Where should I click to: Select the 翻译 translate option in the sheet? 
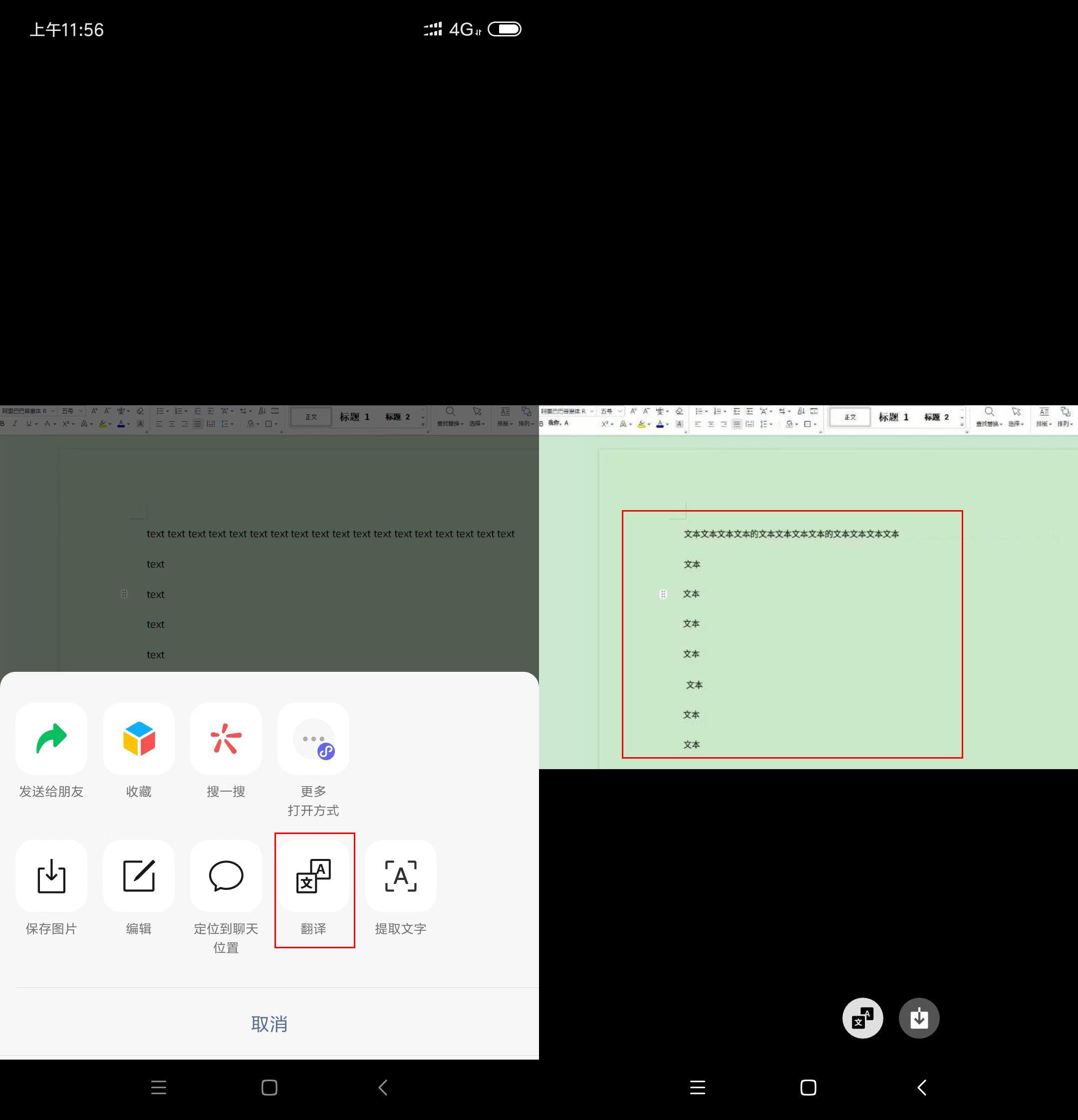click(x=313, y=876)
